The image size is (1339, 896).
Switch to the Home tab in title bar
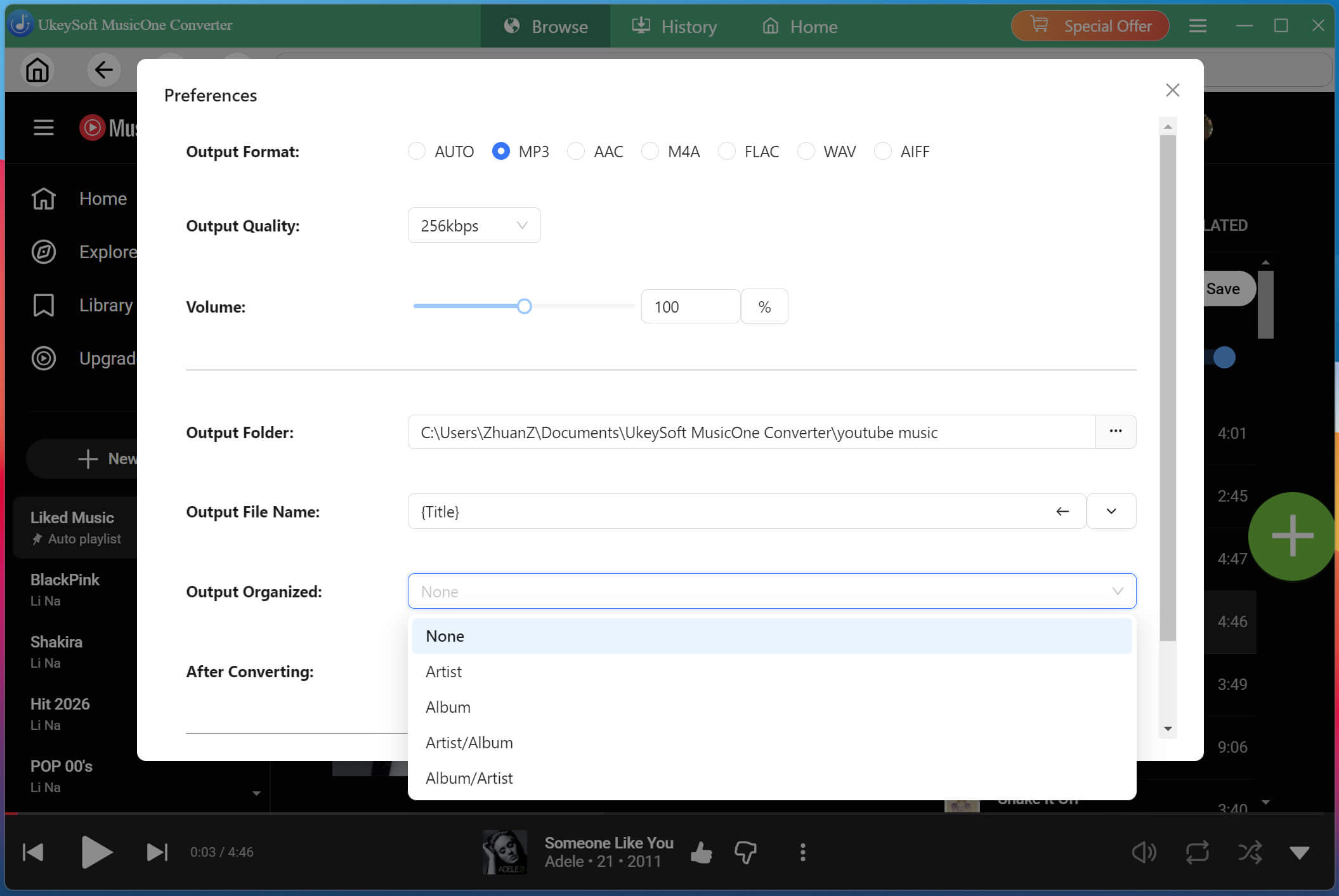point(800,26)
